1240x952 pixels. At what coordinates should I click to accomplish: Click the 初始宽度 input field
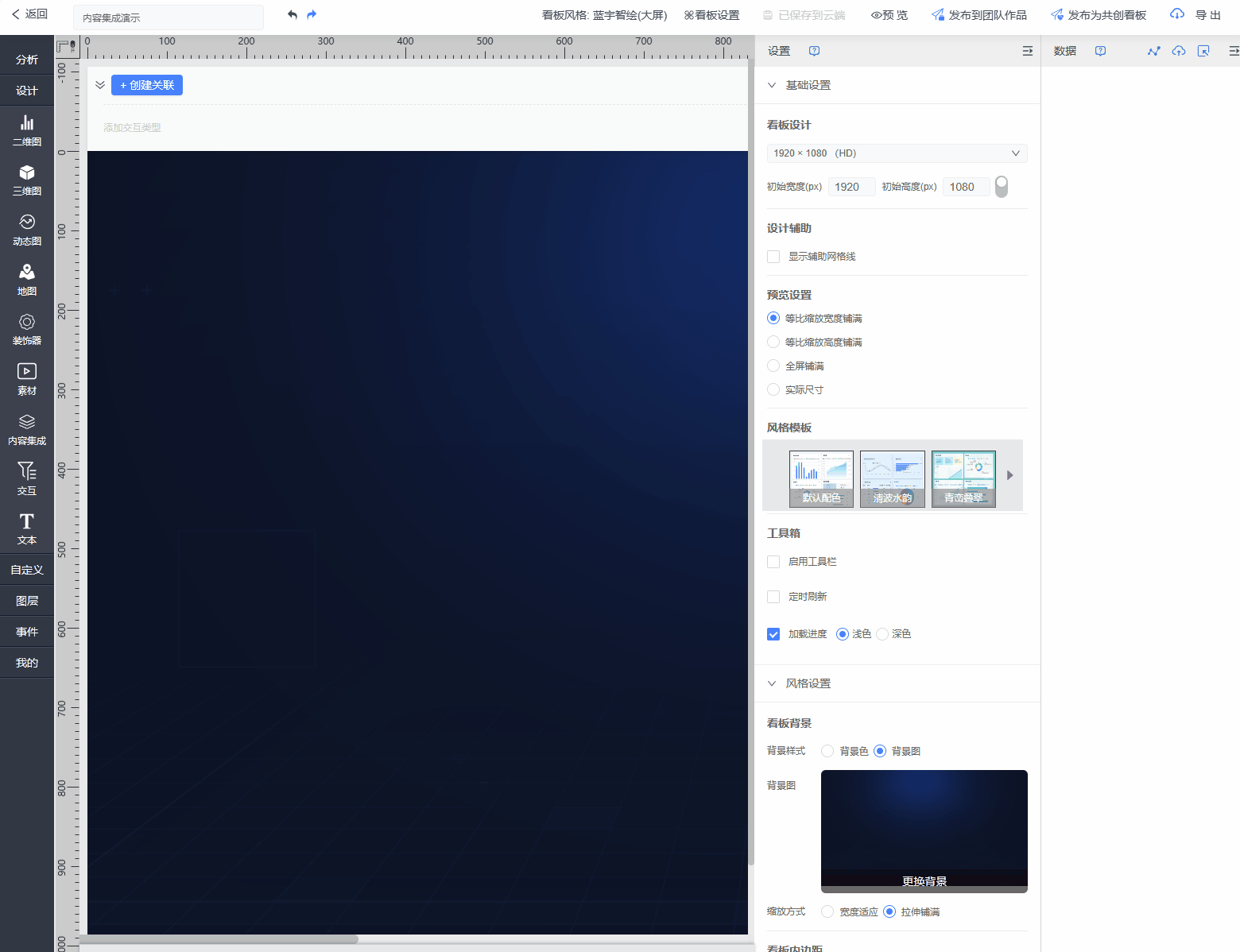click(x=851, y=187)
